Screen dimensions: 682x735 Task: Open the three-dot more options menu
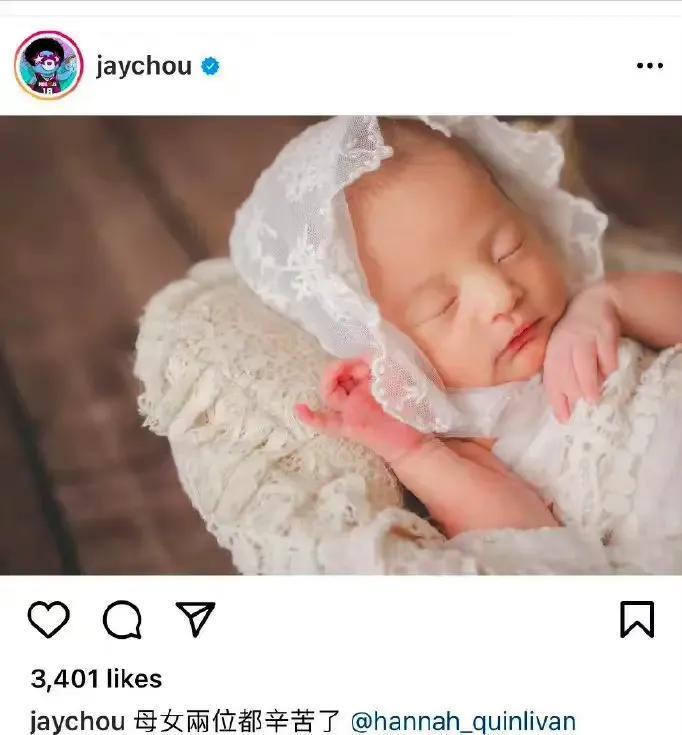649,66
